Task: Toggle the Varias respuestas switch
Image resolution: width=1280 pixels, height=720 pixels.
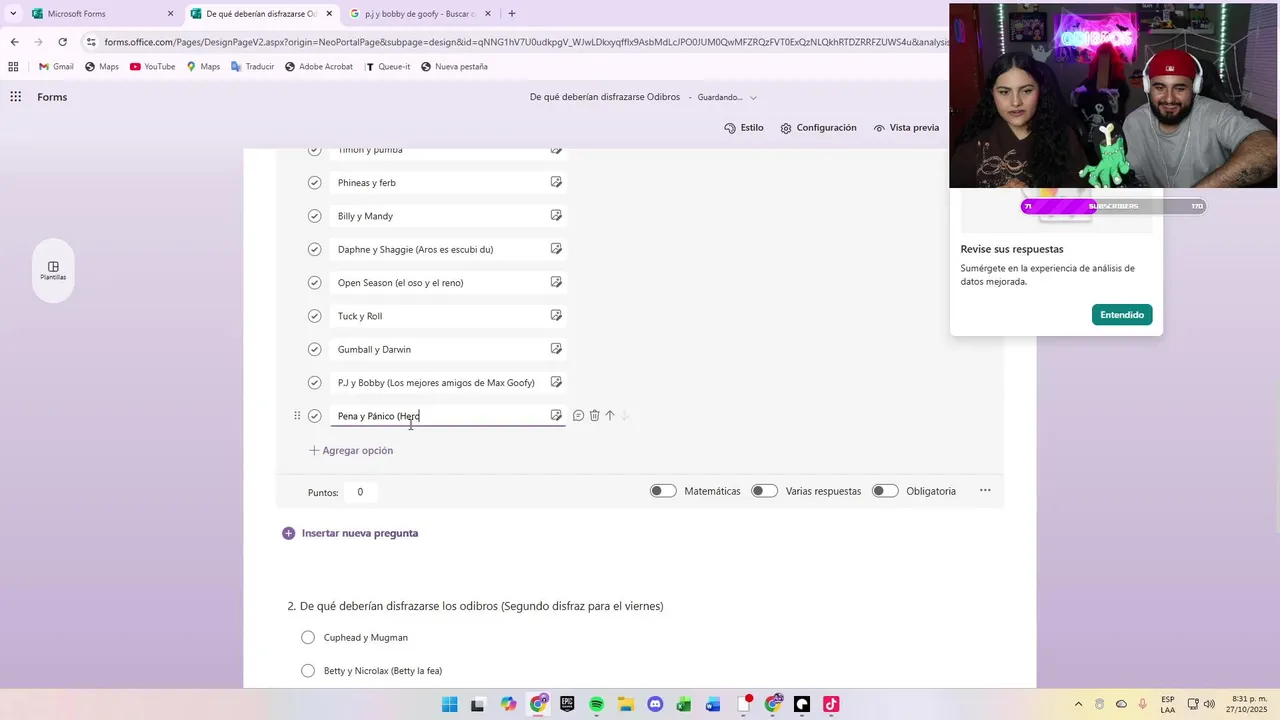Action: click(x=765, y=491)
